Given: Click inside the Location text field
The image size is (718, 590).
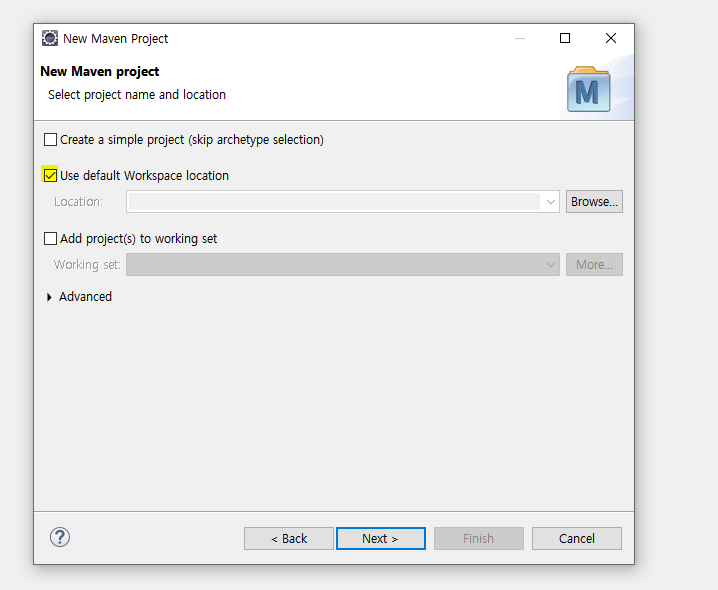Looking at the screenshot, I should [334, 202].
